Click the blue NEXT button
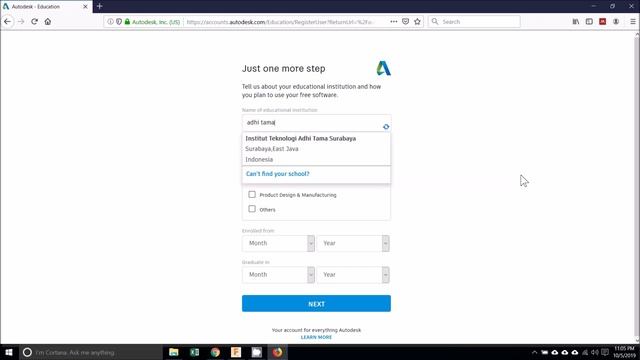 pos(316,304)
